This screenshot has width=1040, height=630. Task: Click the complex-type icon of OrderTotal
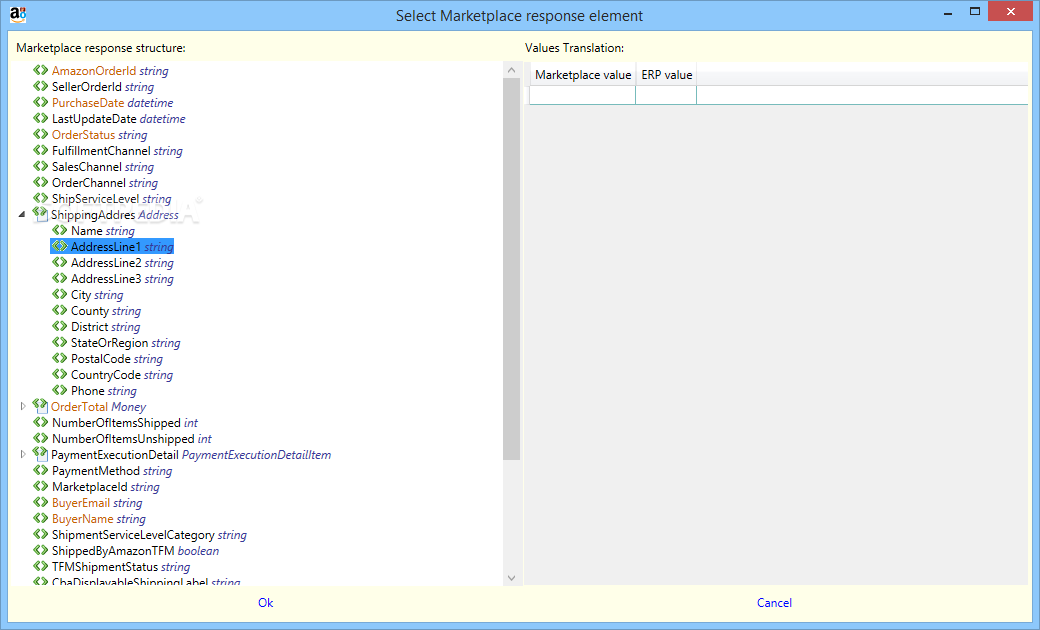coord(40,406)
